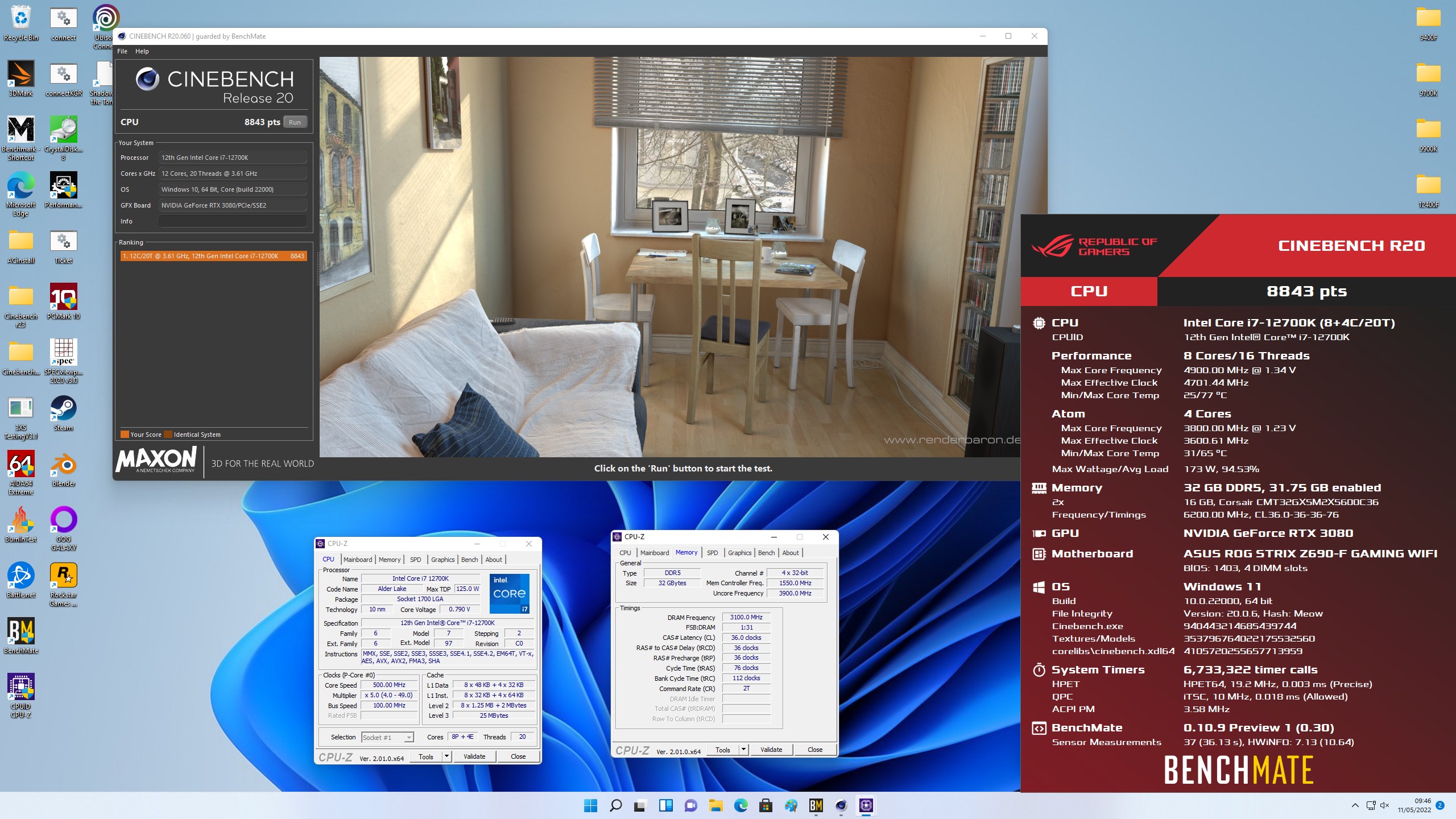The image size is (1456, 819).
Task: Open AIDA64 Extreme desktop icon
Action: [21, 473]
